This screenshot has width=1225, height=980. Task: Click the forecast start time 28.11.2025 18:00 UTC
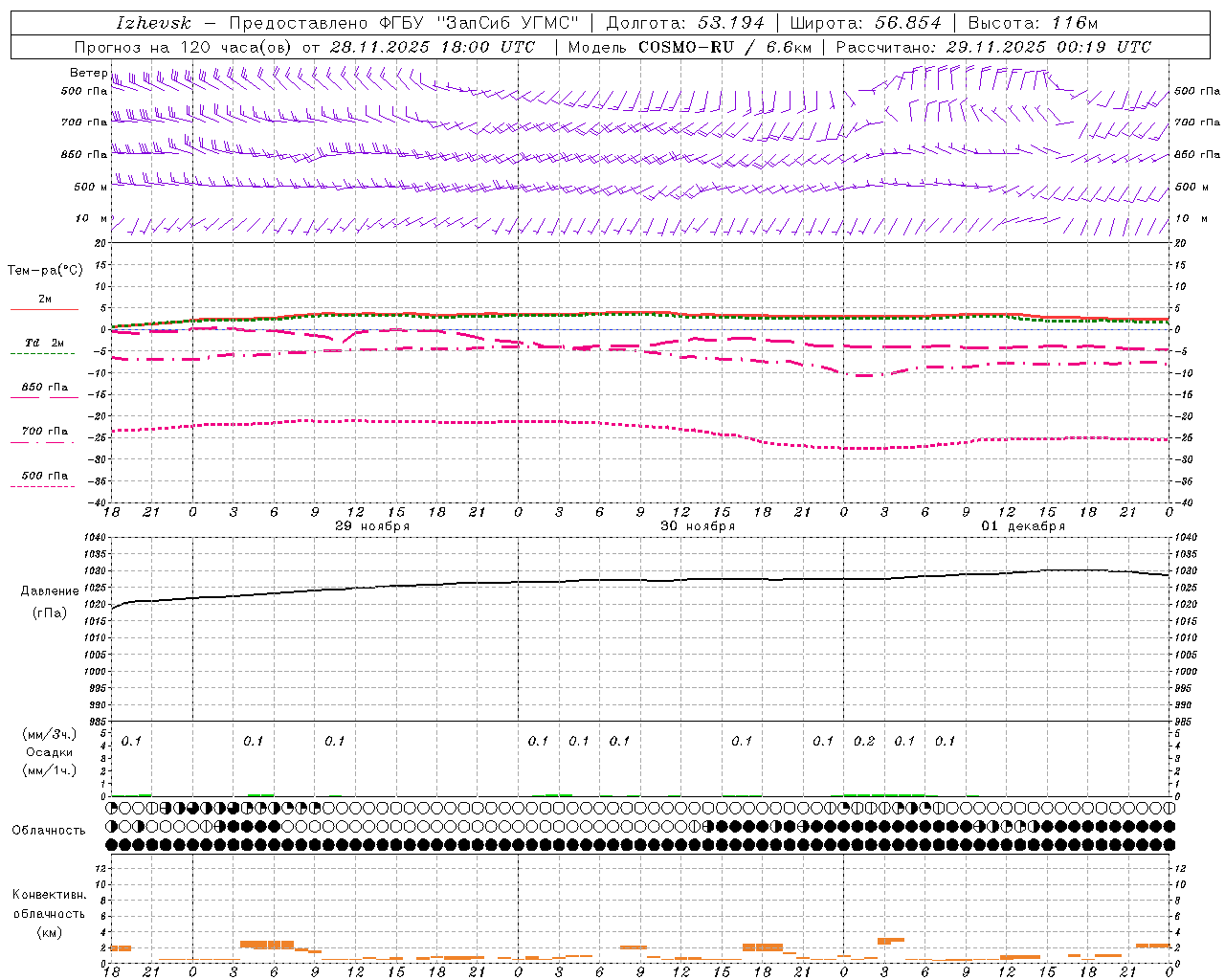(x=433, y=47)
